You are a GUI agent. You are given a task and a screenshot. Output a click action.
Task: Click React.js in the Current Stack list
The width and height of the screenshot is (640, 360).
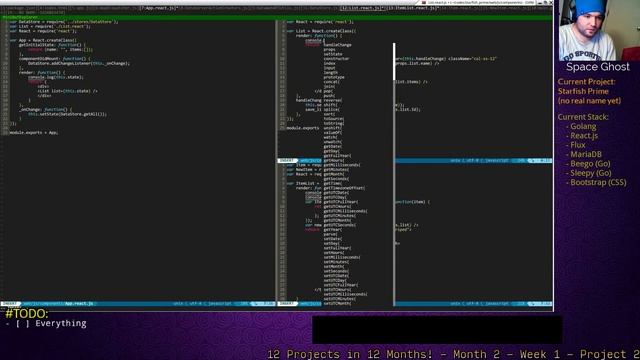(584, 136)
